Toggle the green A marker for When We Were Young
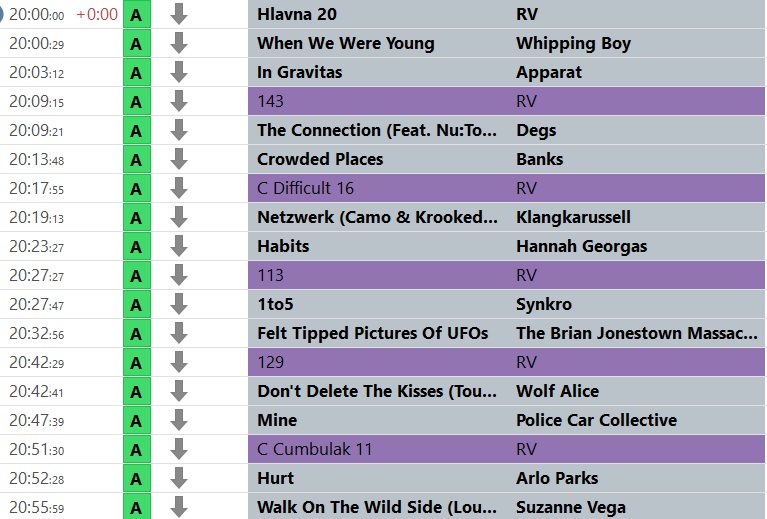 click(136, 44)
